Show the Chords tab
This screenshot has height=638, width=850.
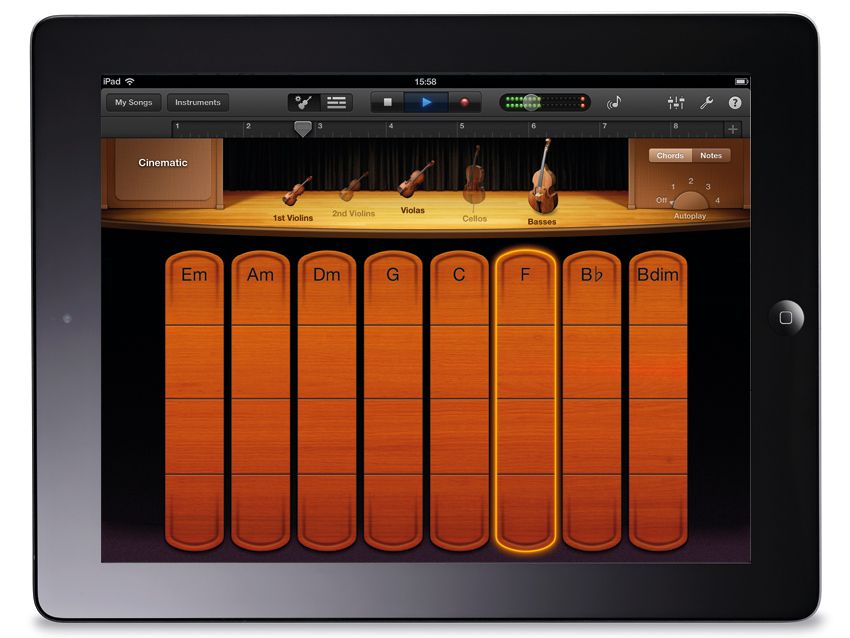coord(669,155)
